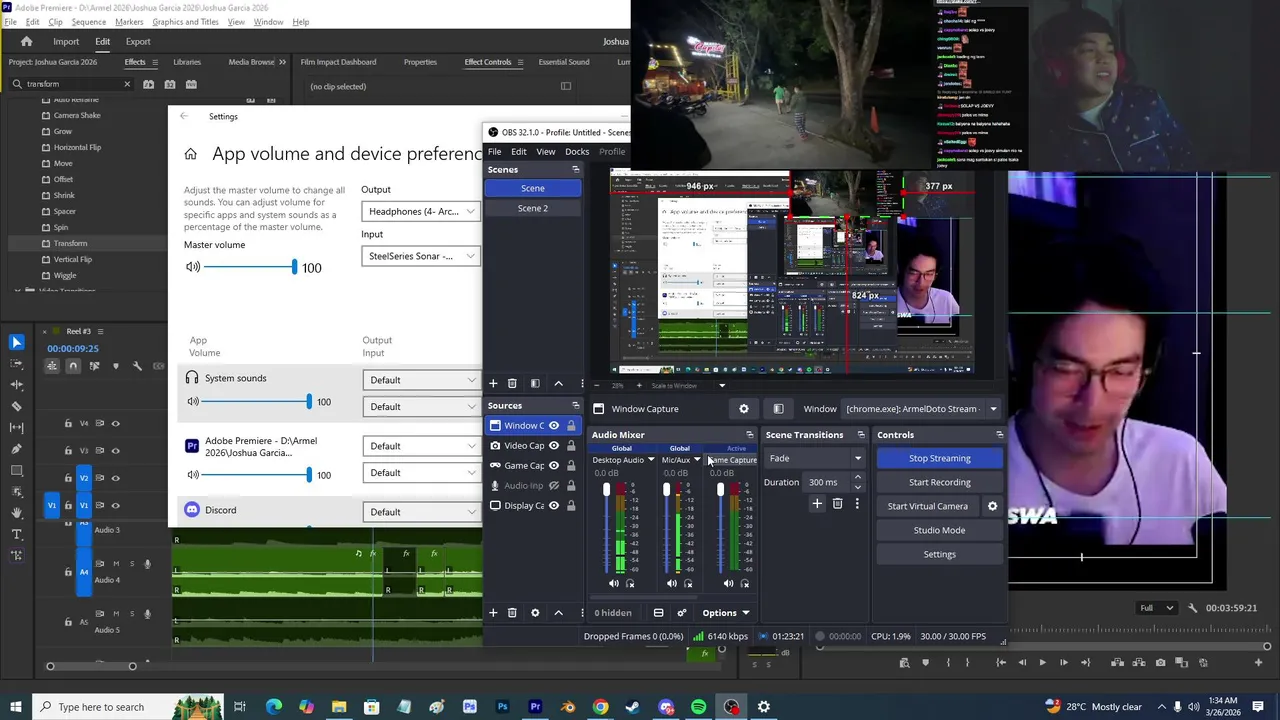This screenshot has width=1280, height=720.
Task: Open virtual camera settings gear
Action: (x=992, y=506)
